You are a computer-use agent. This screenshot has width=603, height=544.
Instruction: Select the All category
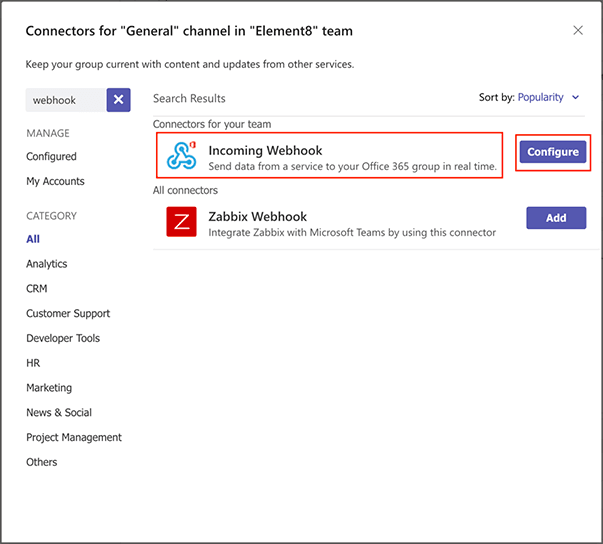(33, 239)
